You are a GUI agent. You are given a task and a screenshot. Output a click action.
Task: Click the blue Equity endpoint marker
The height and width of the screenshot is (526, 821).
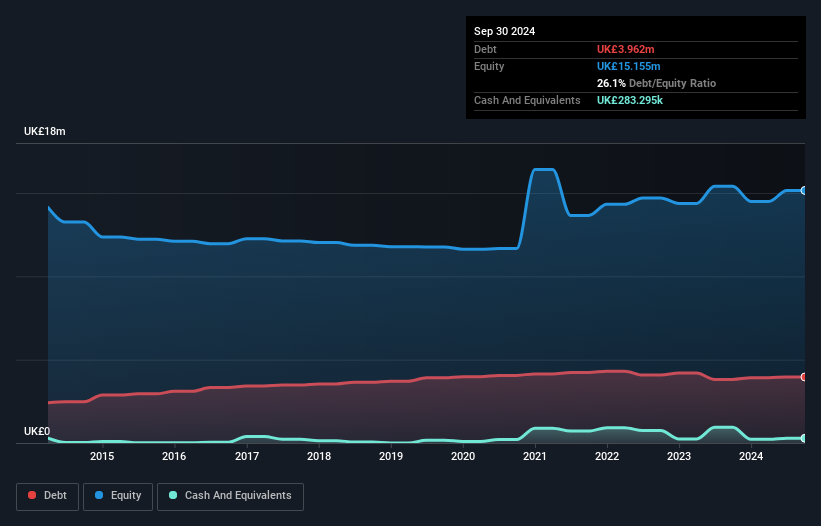coord(804,191)
